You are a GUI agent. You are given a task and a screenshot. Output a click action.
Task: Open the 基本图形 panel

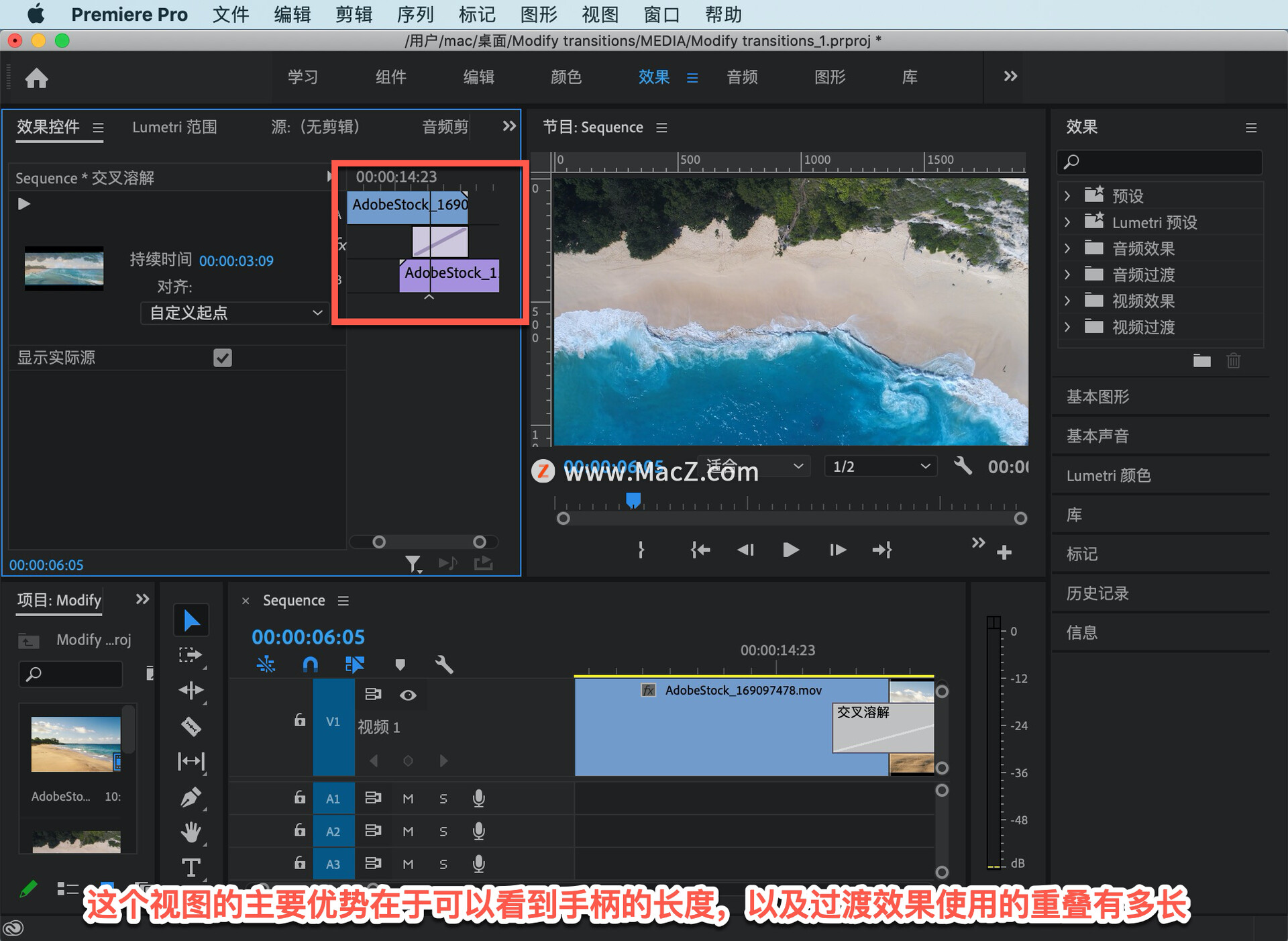pyautogui.click(x=1097, y=397)
